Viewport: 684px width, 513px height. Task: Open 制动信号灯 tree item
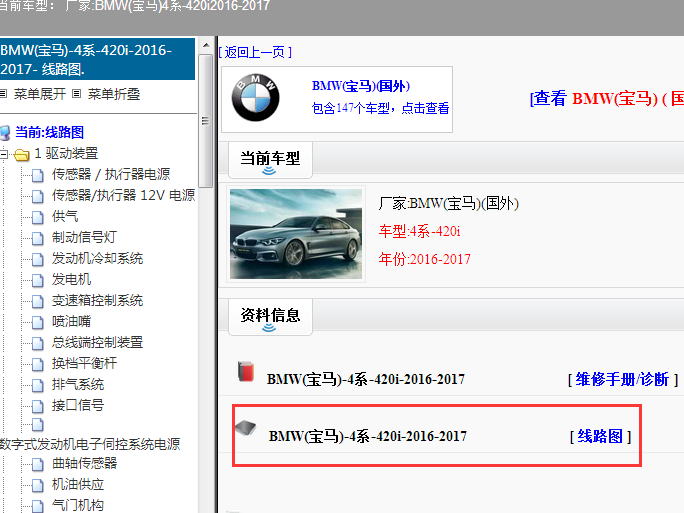84,237
